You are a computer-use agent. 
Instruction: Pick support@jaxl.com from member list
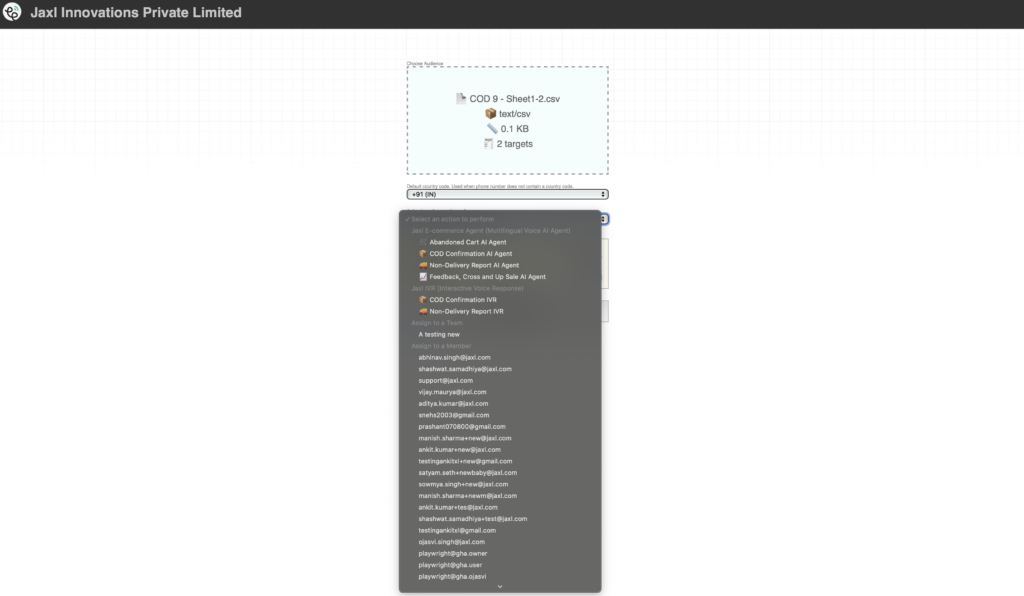point(445,380)
